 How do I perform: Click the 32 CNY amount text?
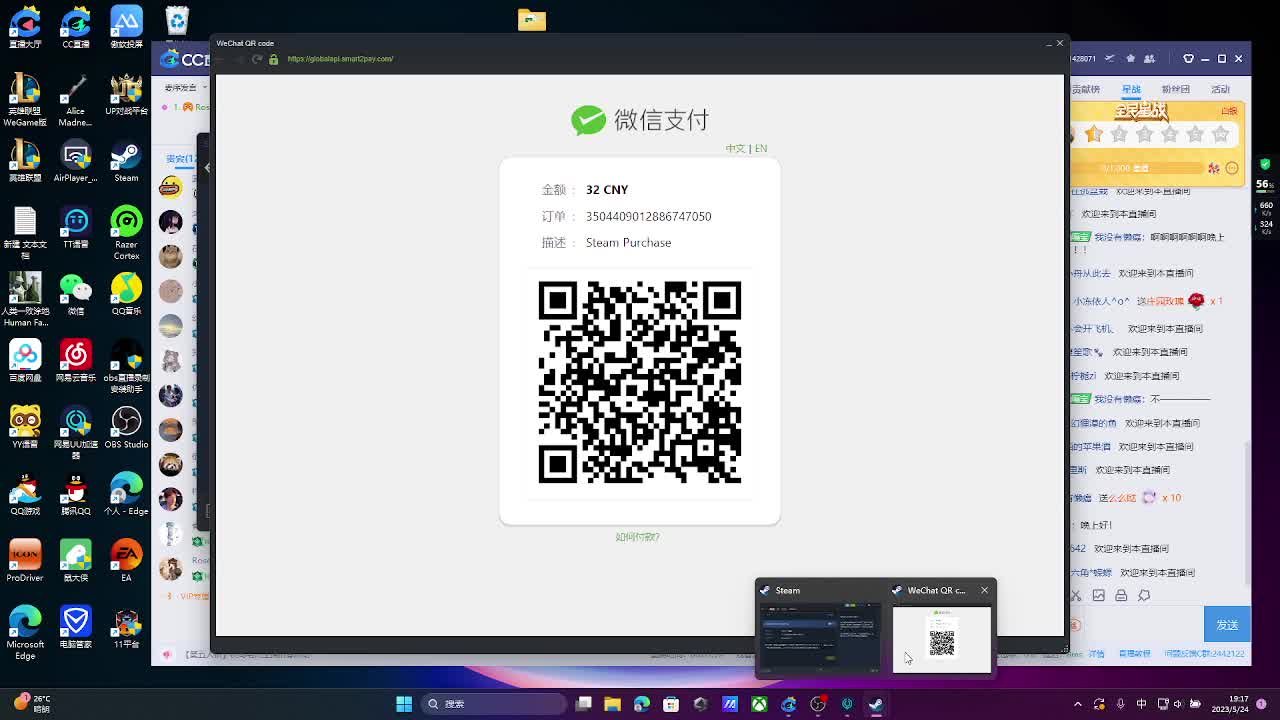coord(607,189)
